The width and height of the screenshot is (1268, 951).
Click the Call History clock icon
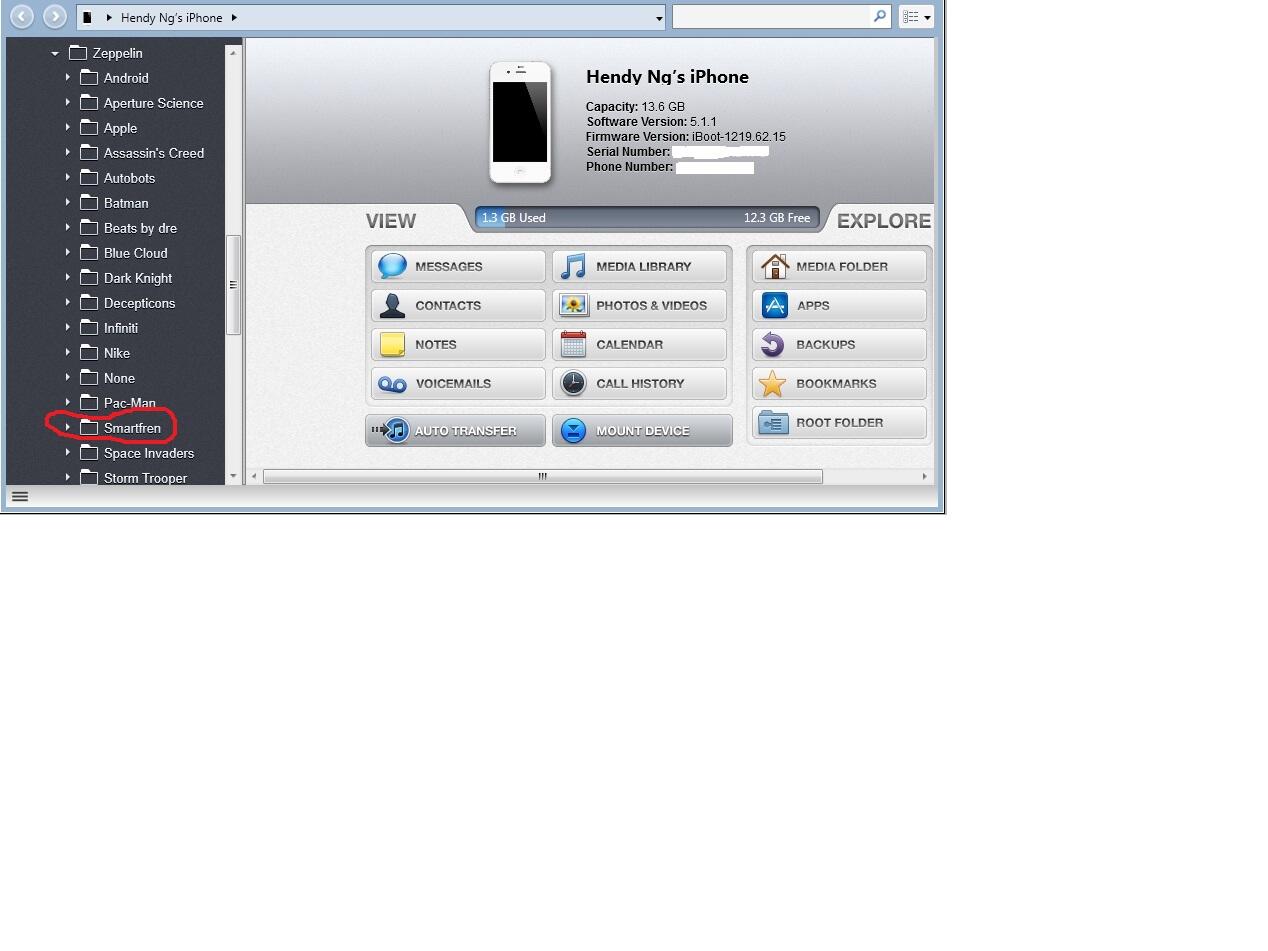[573, 383]
